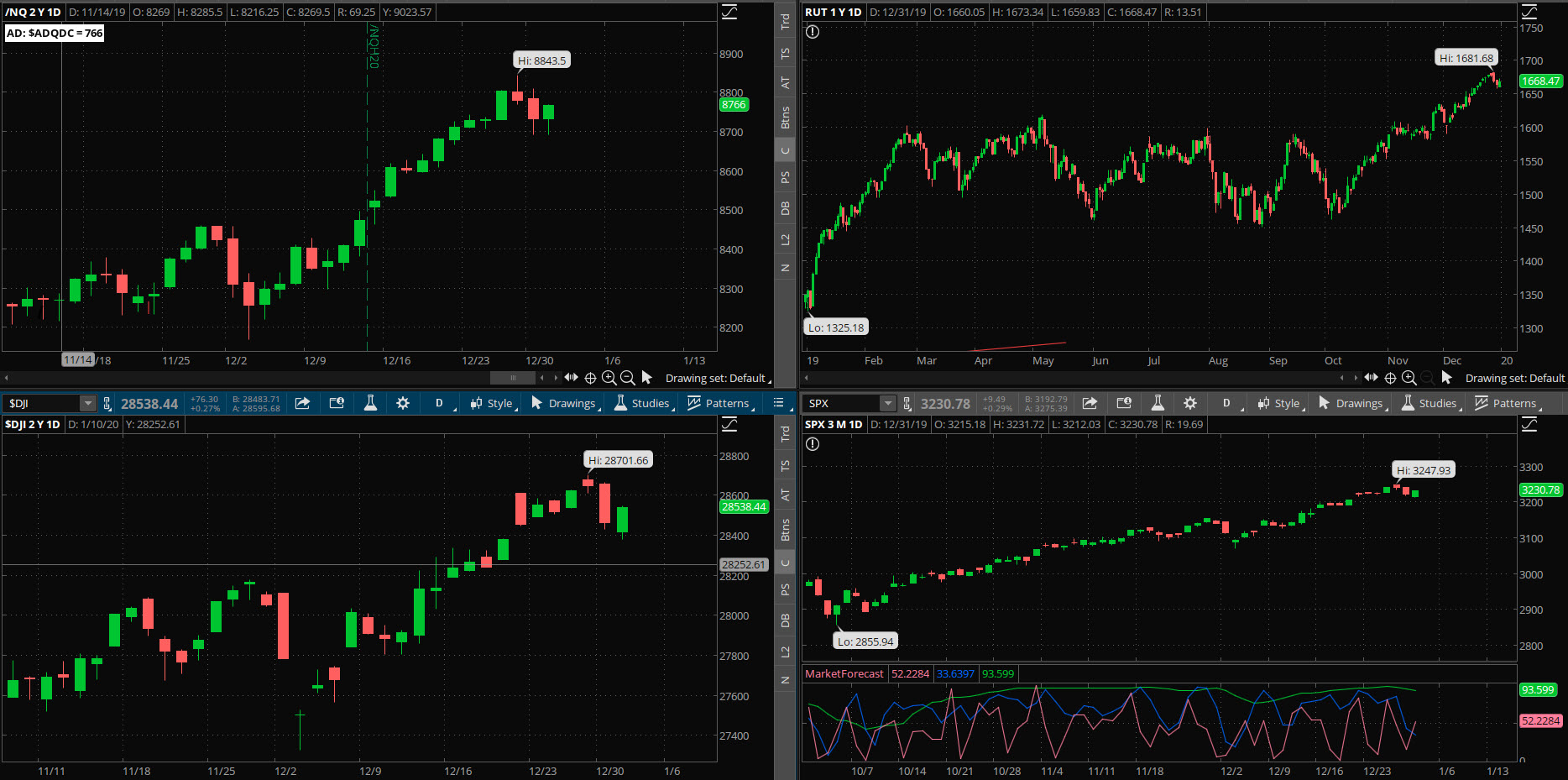Expand Drawing set: Default under RUT chart
The image size is (1568, 780).
click(x=1515, y=378)
